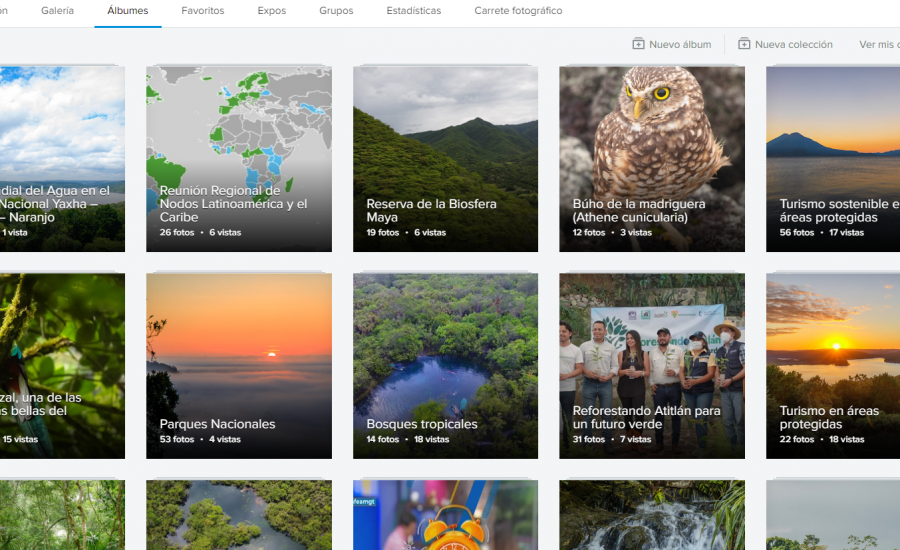
Task: Click '22 fotos • 18 vistas' text
Action: (x=822, y=439)
